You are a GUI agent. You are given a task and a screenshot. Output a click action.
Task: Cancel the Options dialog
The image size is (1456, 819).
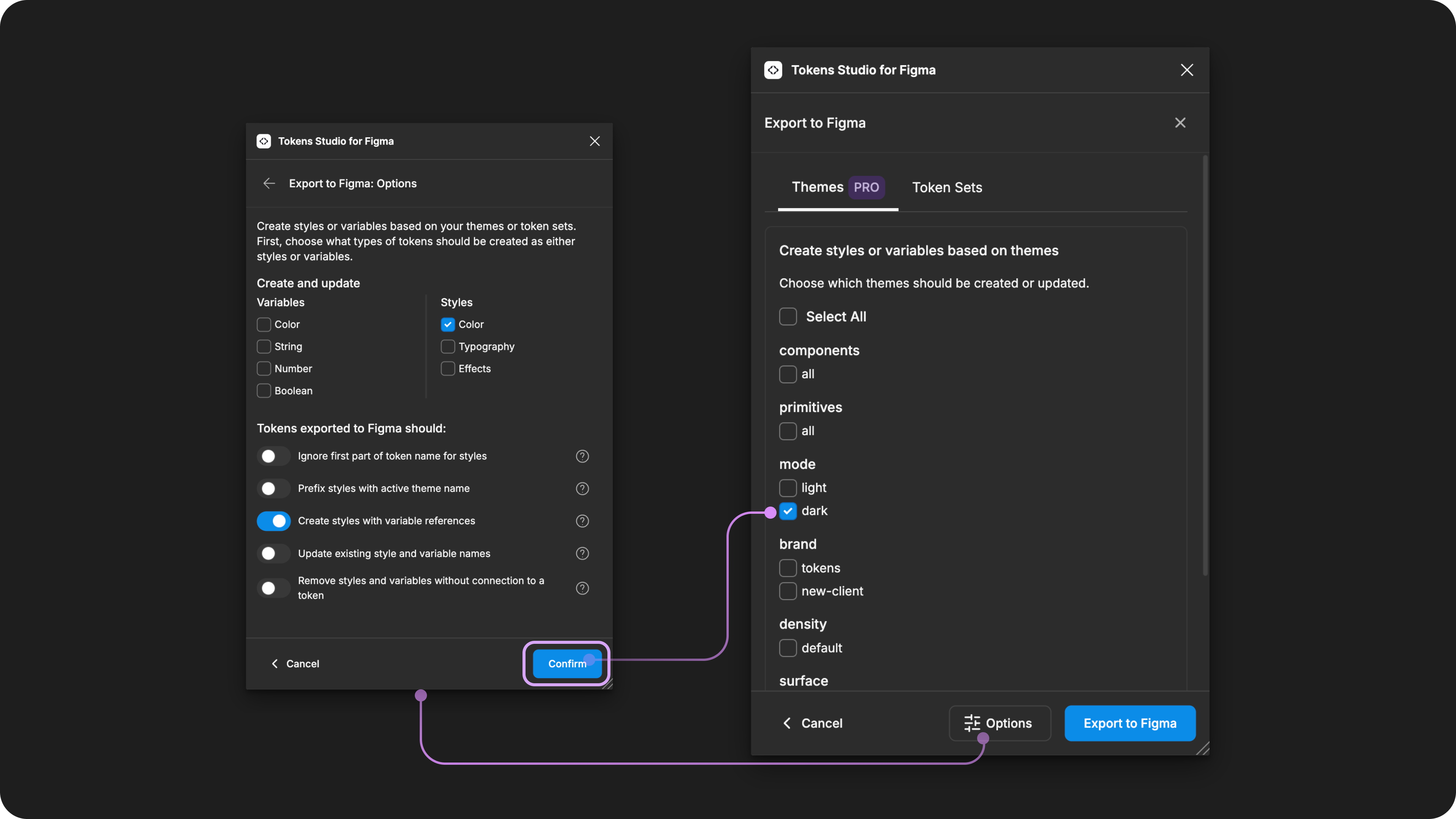pyautogui.click(x=296, y=664)
